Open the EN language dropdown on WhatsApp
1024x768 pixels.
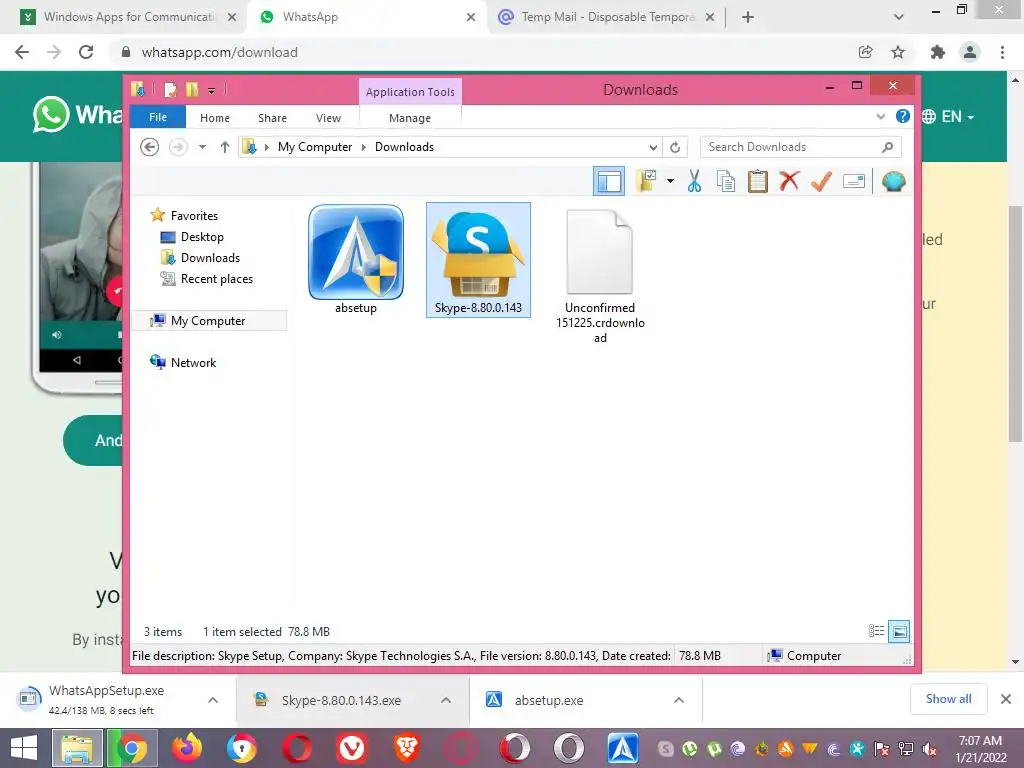[948, 116]
